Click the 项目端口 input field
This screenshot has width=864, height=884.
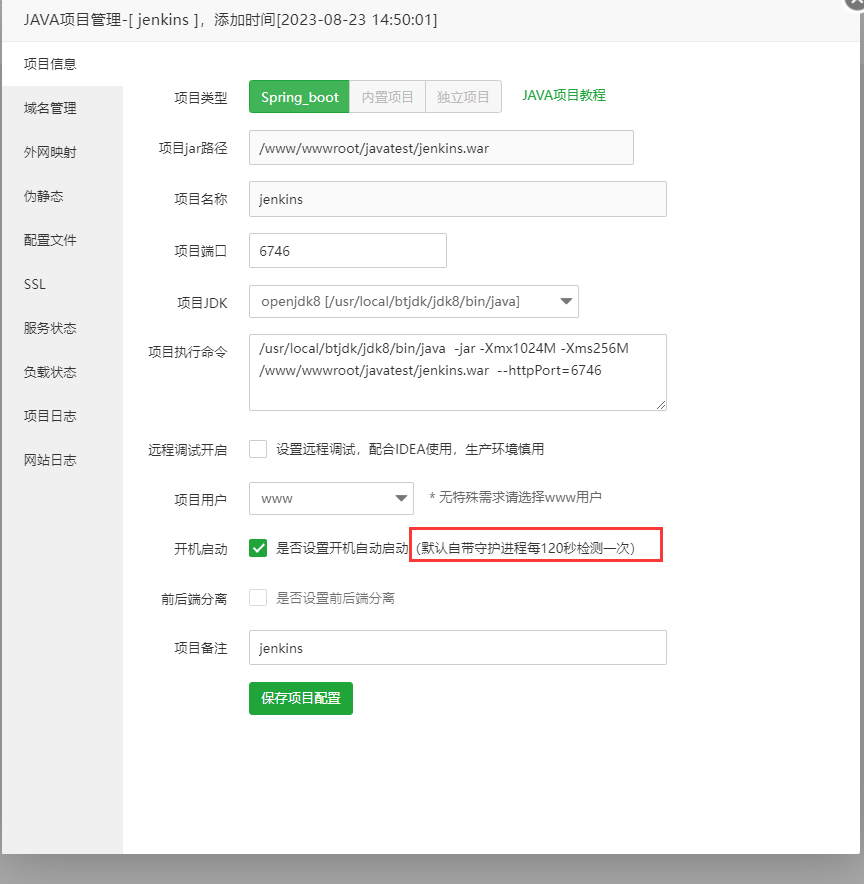[x=347, y=250]
